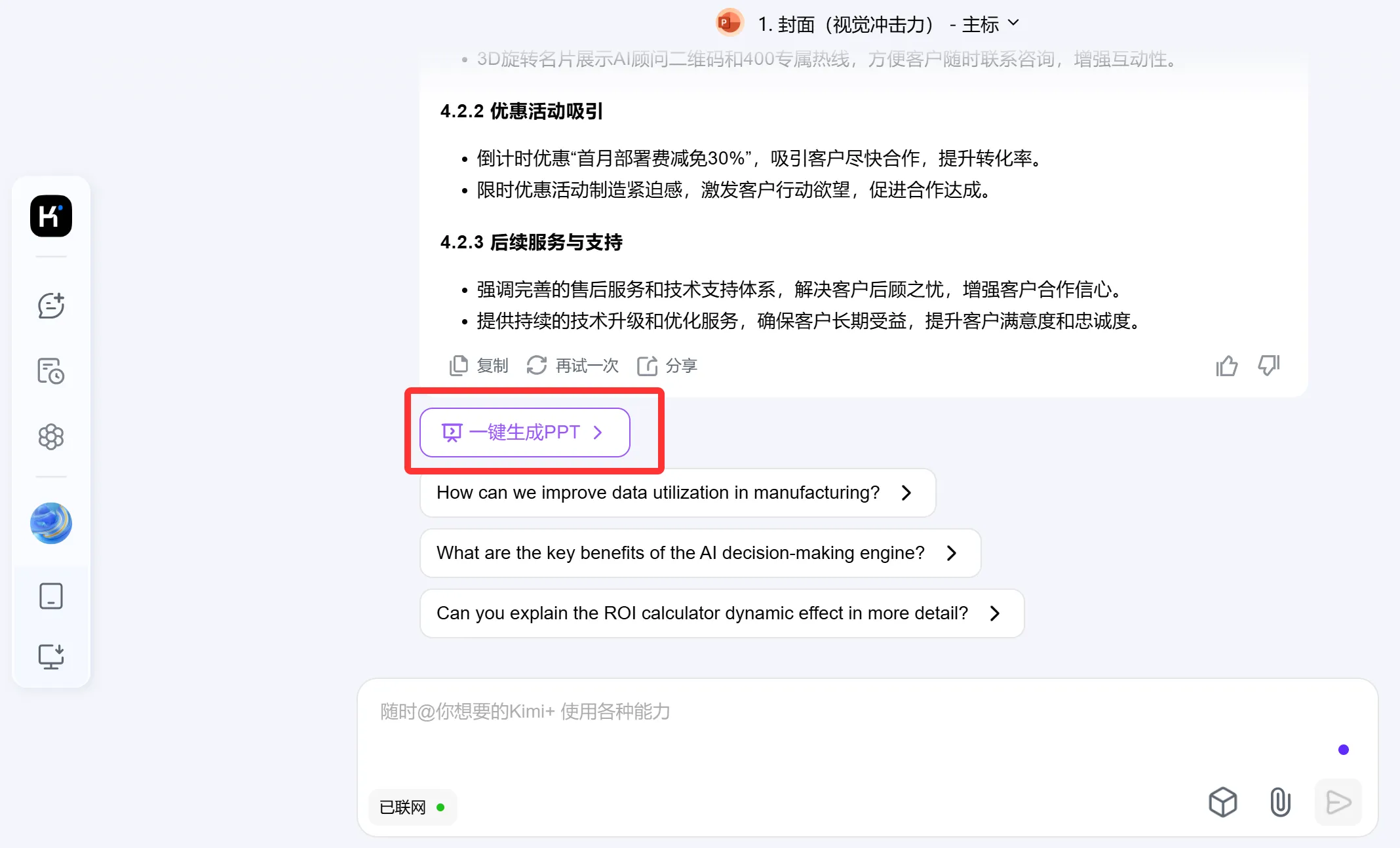Click the thumbs down icon
The height and width of the screenshot is (848, 1400).
click(1268, 366)
